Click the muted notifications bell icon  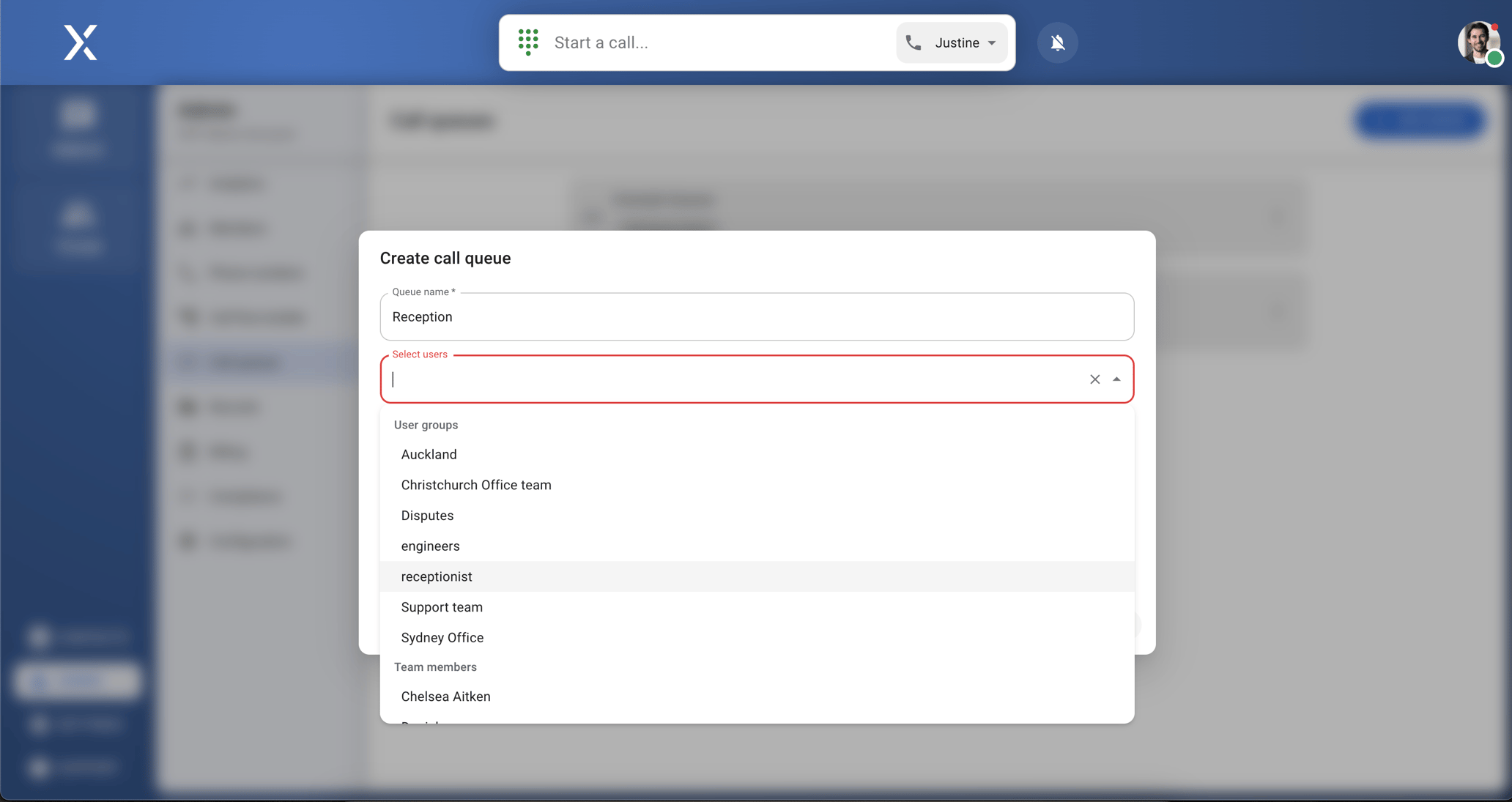click(x=1057, y=42)
